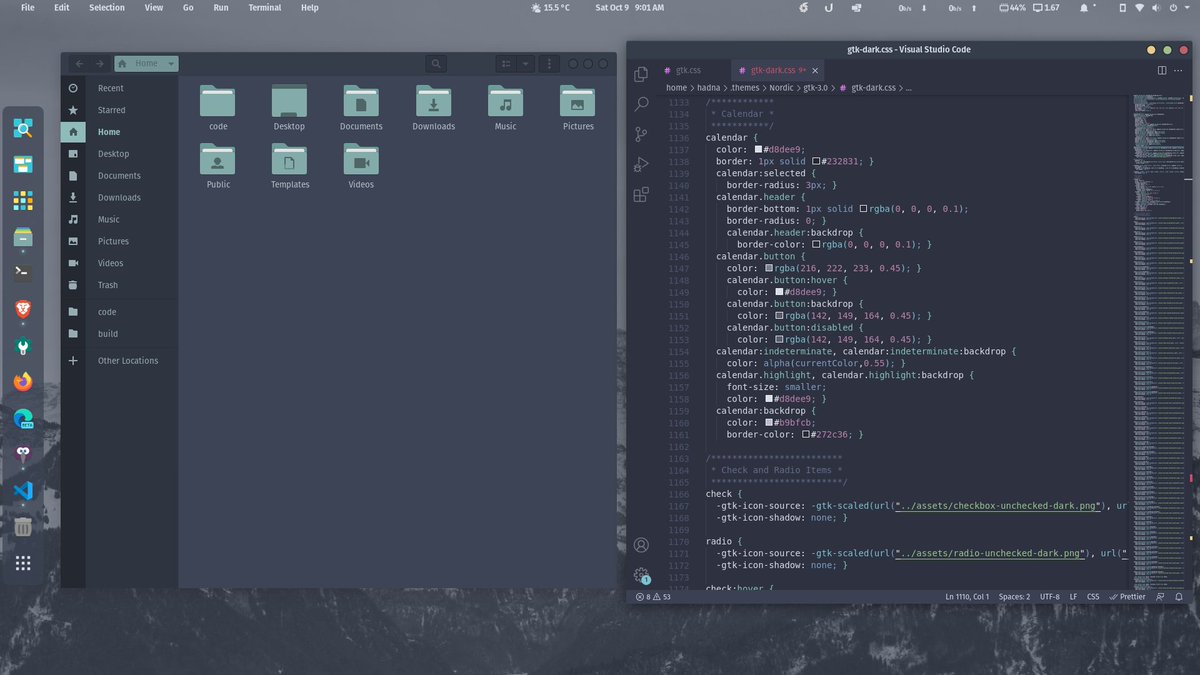
Task: Toggle list view in file manager
Action: tap(506, 64)
